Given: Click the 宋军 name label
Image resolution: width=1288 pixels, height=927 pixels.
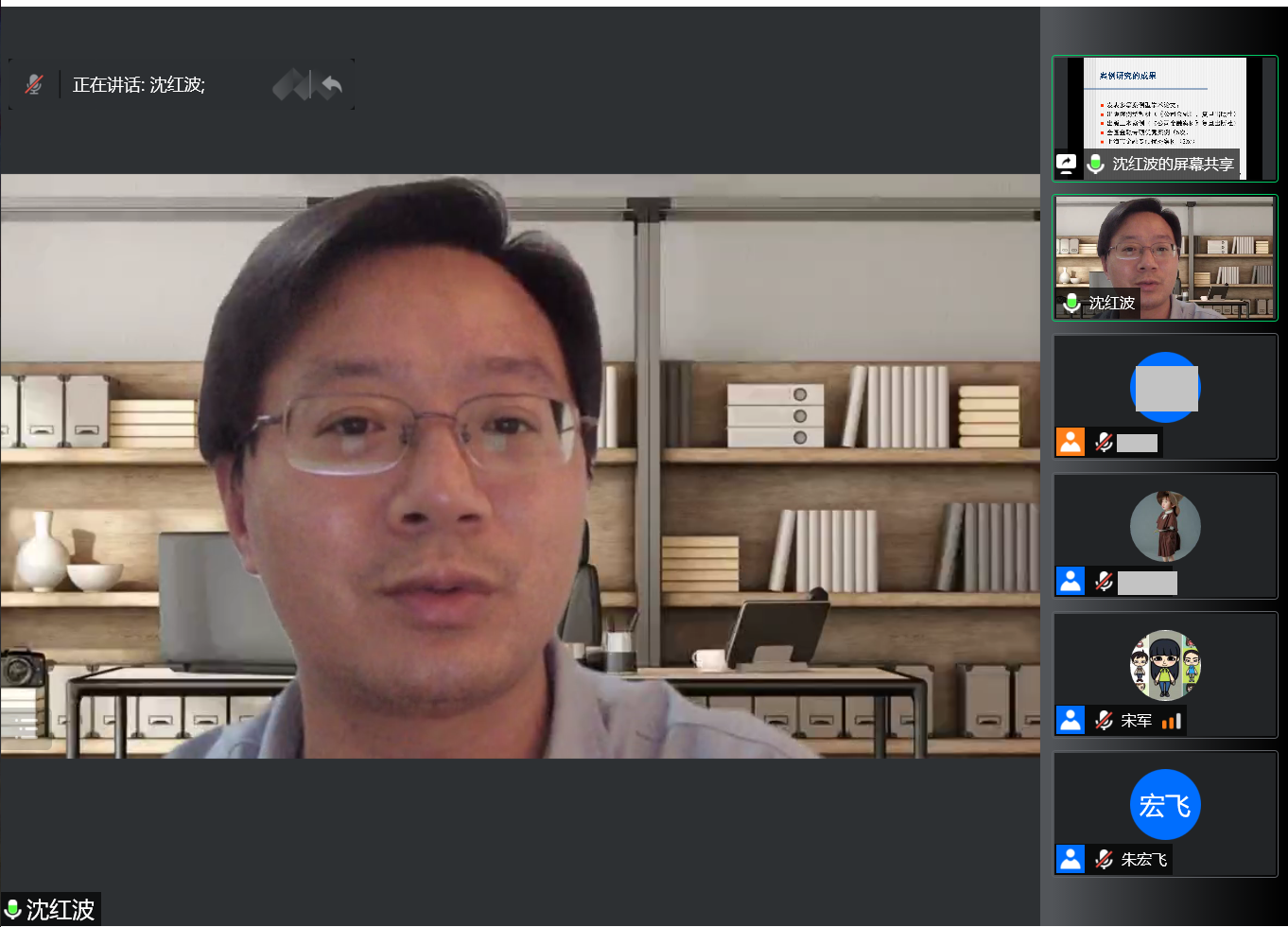Looking at the screenshot, I should pyautogui.click(x=1136, y=721).
